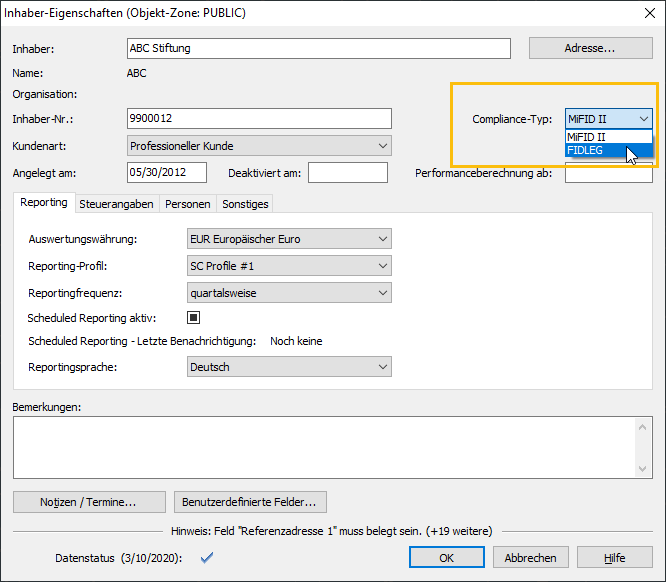The height and width of the screenshot is (582, 666).
Task: Toggle the Scheduled Reporting aktiv checkbox
Action: 194,318
